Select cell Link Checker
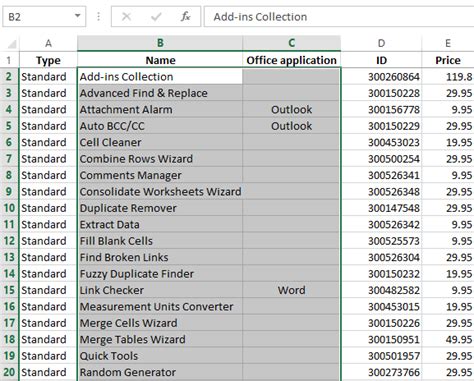 [160, 290]
